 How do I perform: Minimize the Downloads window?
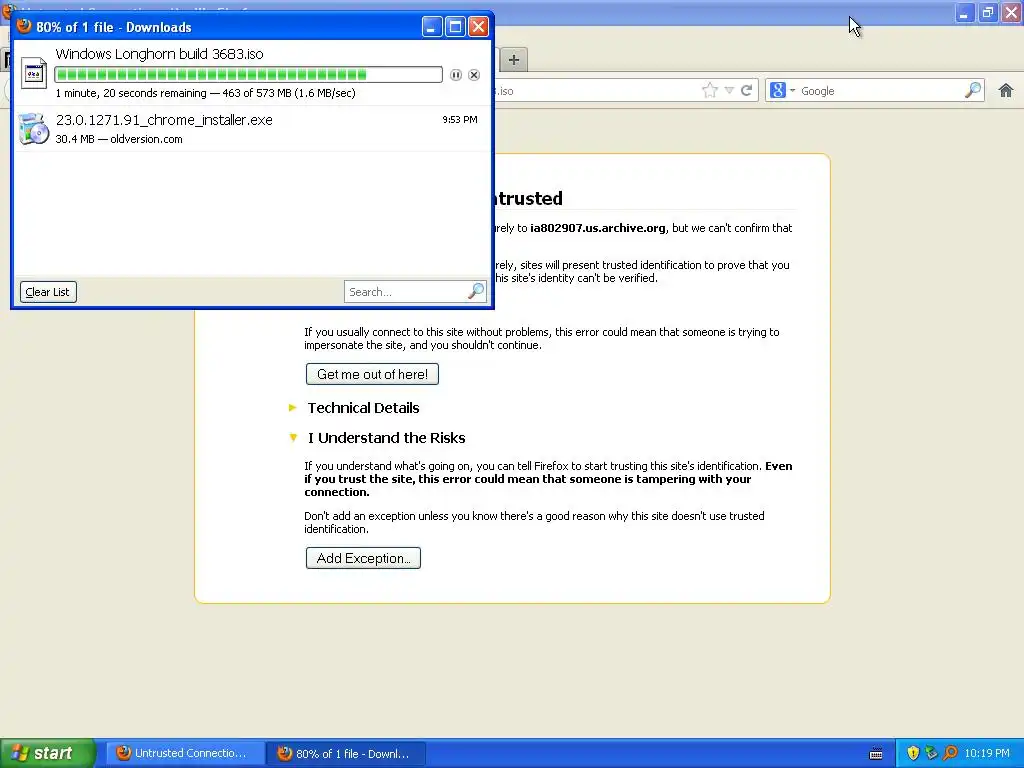pos(432,27)
